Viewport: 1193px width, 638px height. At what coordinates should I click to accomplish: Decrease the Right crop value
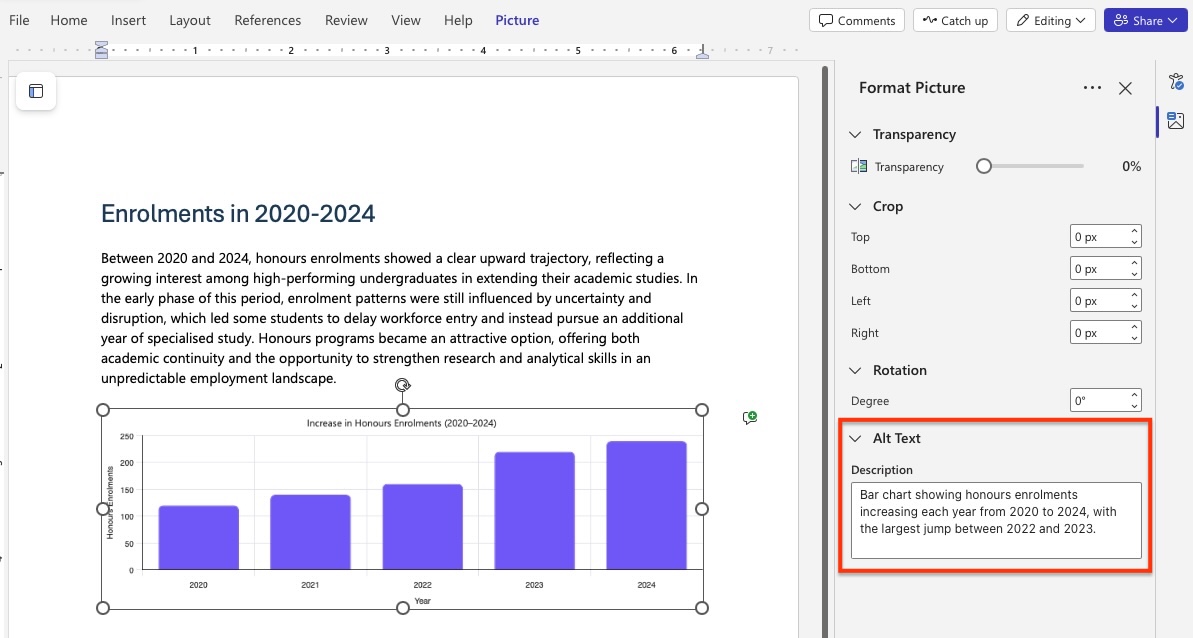[x=1134, y=338]
